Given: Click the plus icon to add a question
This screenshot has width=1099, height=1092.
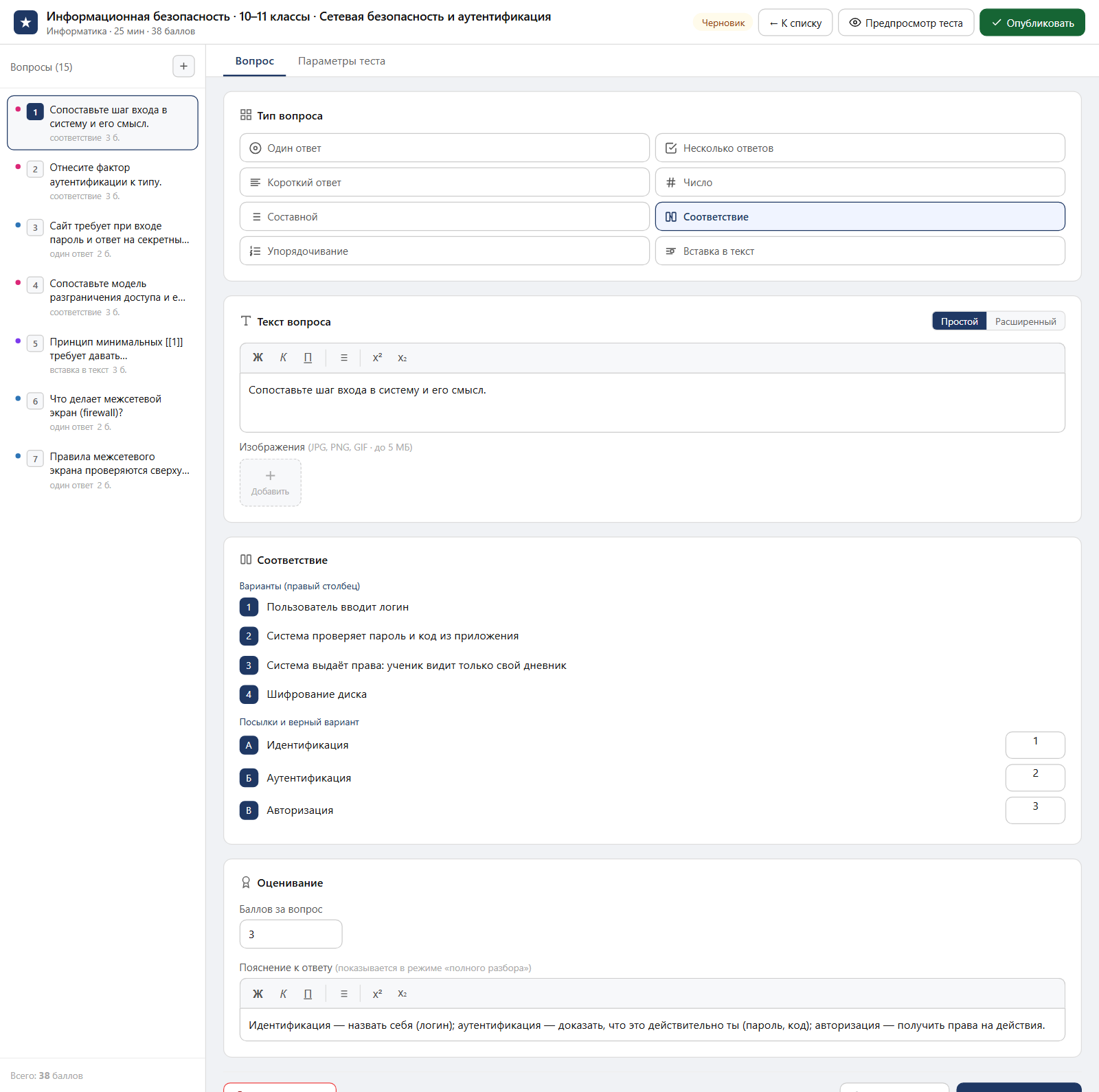Looking at the screenshot, I should tap(183, 67).
